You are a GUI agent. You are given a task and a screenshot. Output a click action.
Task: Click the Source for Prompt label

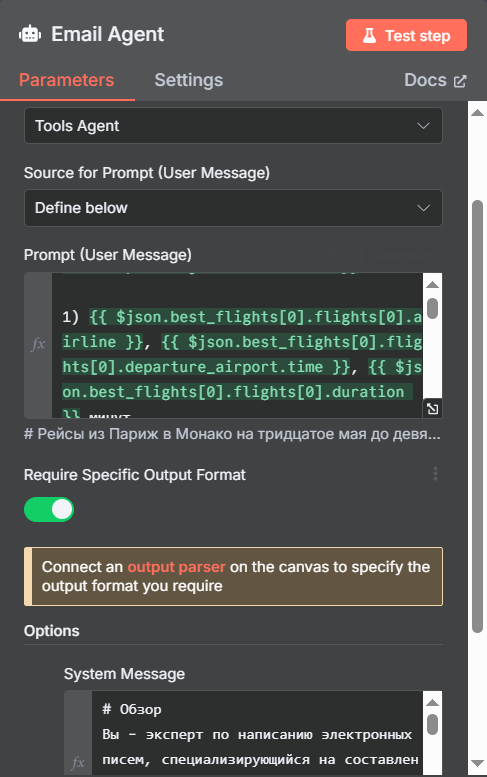(147, 173)
